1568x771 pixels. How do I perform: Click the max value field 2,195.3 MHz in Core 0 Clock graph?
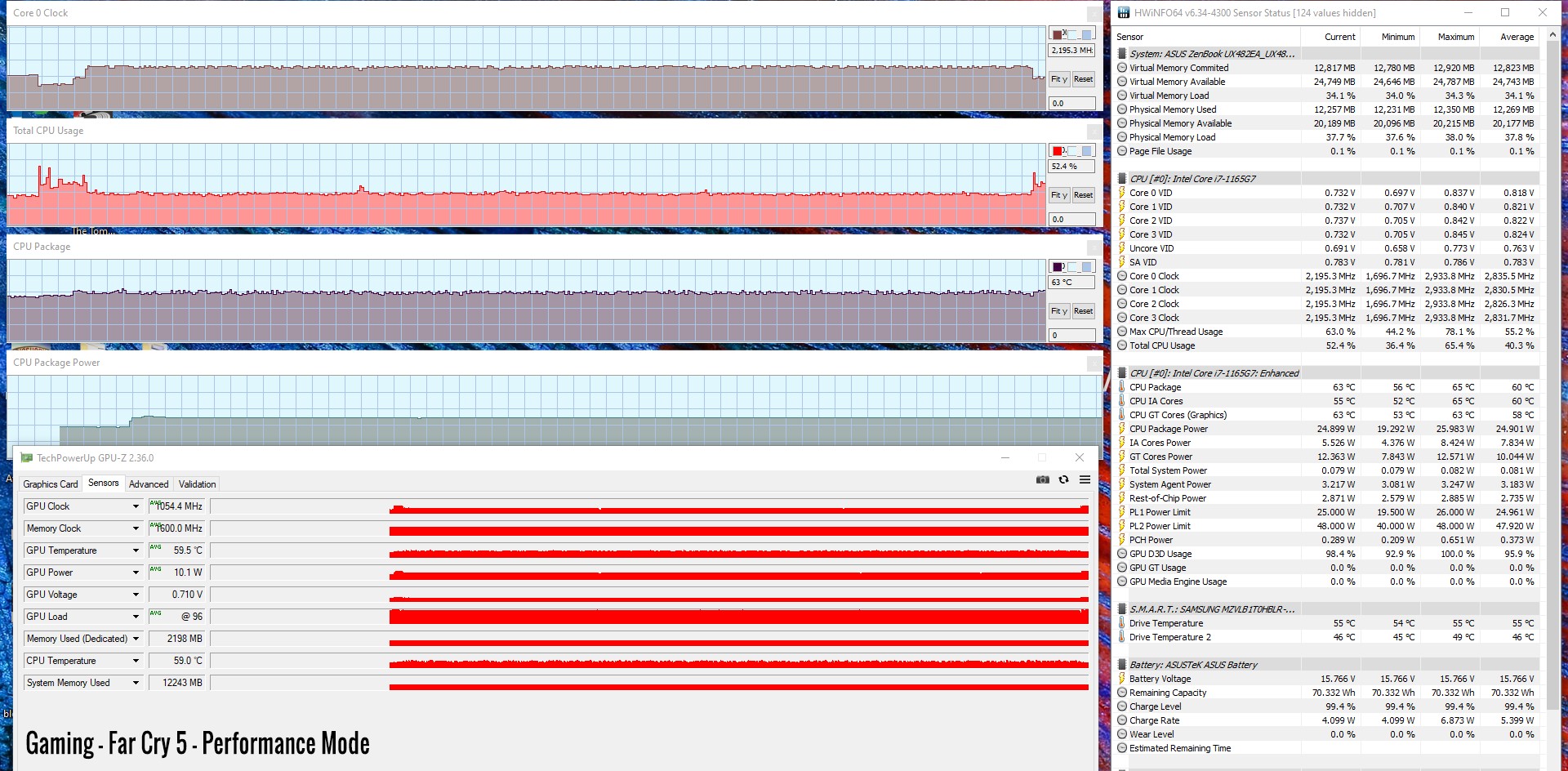[x=1071, y=51]
